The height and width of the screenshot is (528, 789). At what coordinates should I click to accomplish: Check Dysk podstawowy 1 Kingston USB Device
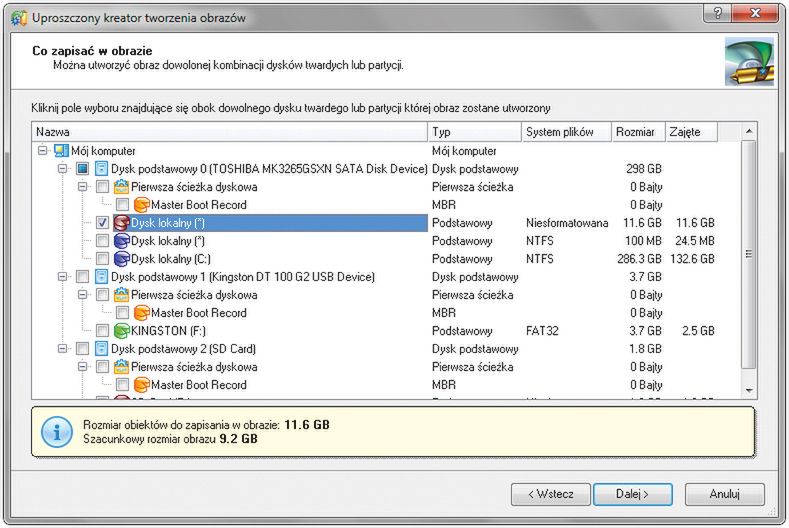[83, 277]
